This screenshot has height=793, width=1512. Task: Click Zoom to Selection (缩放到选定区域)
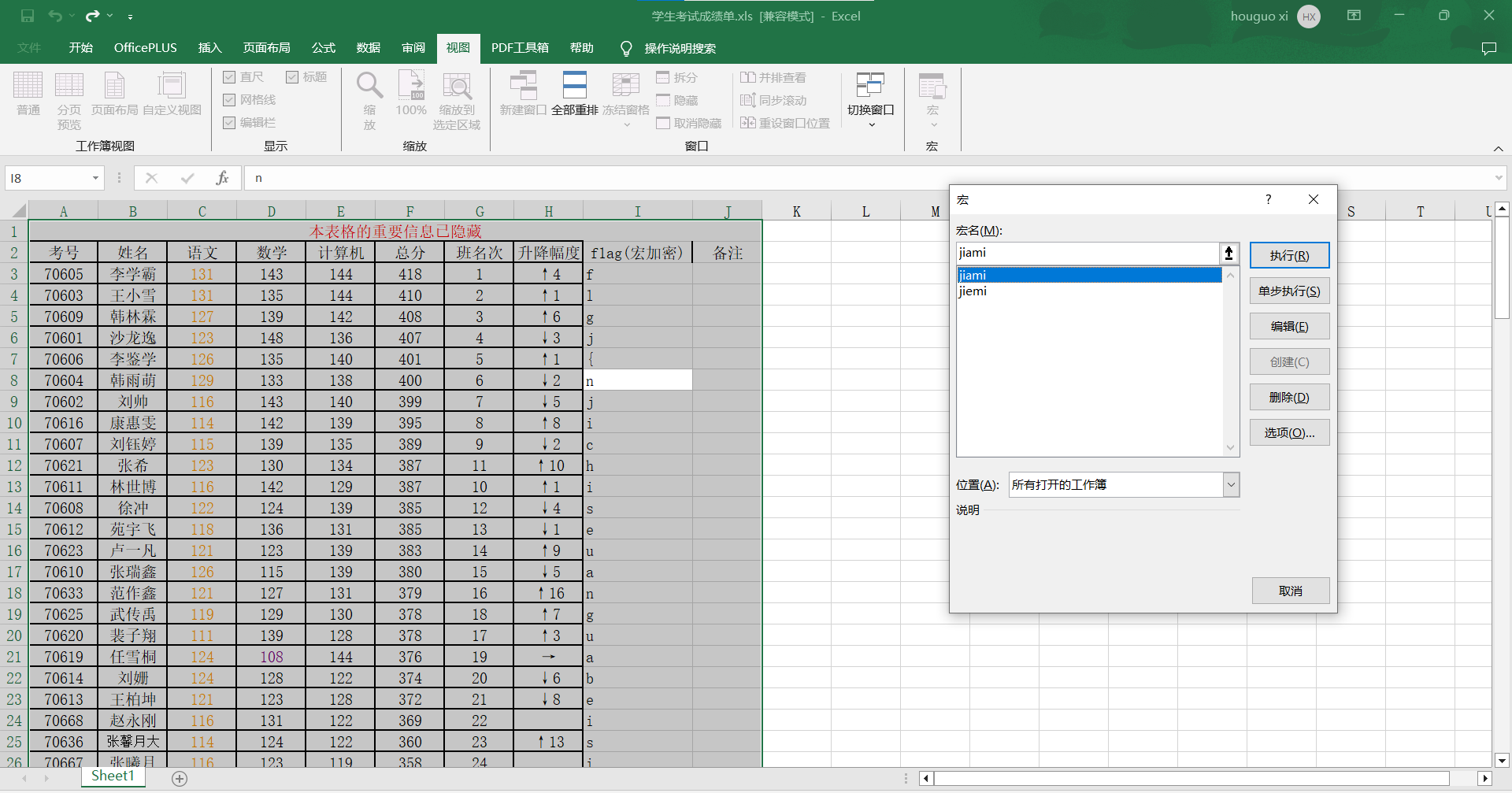pyautogui.click(x=457, y=101)
